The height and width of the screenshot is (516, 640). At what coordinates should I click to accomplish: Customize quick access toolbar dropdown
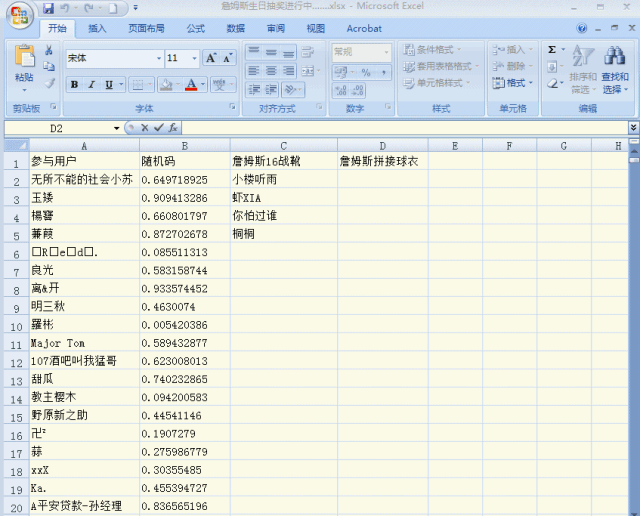(136, 8)
